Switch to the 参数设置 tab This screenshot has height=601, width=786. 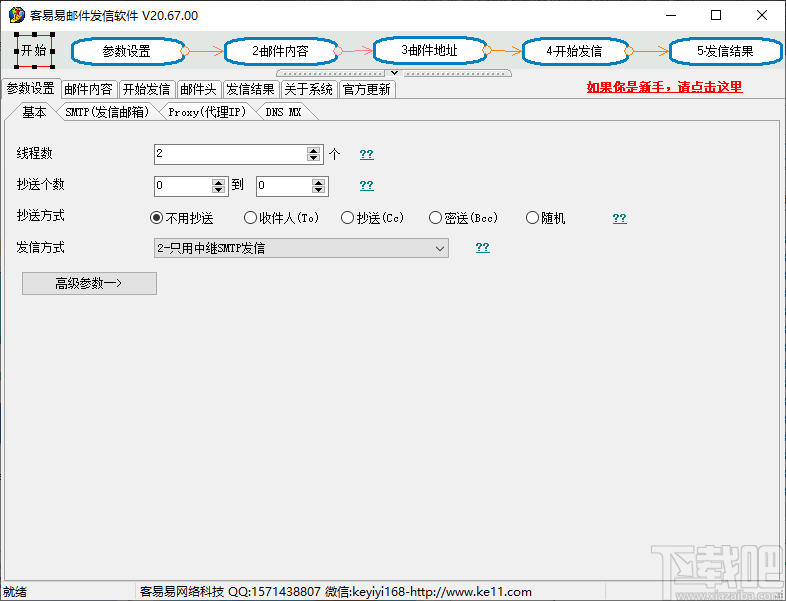(x=31, y=89)
